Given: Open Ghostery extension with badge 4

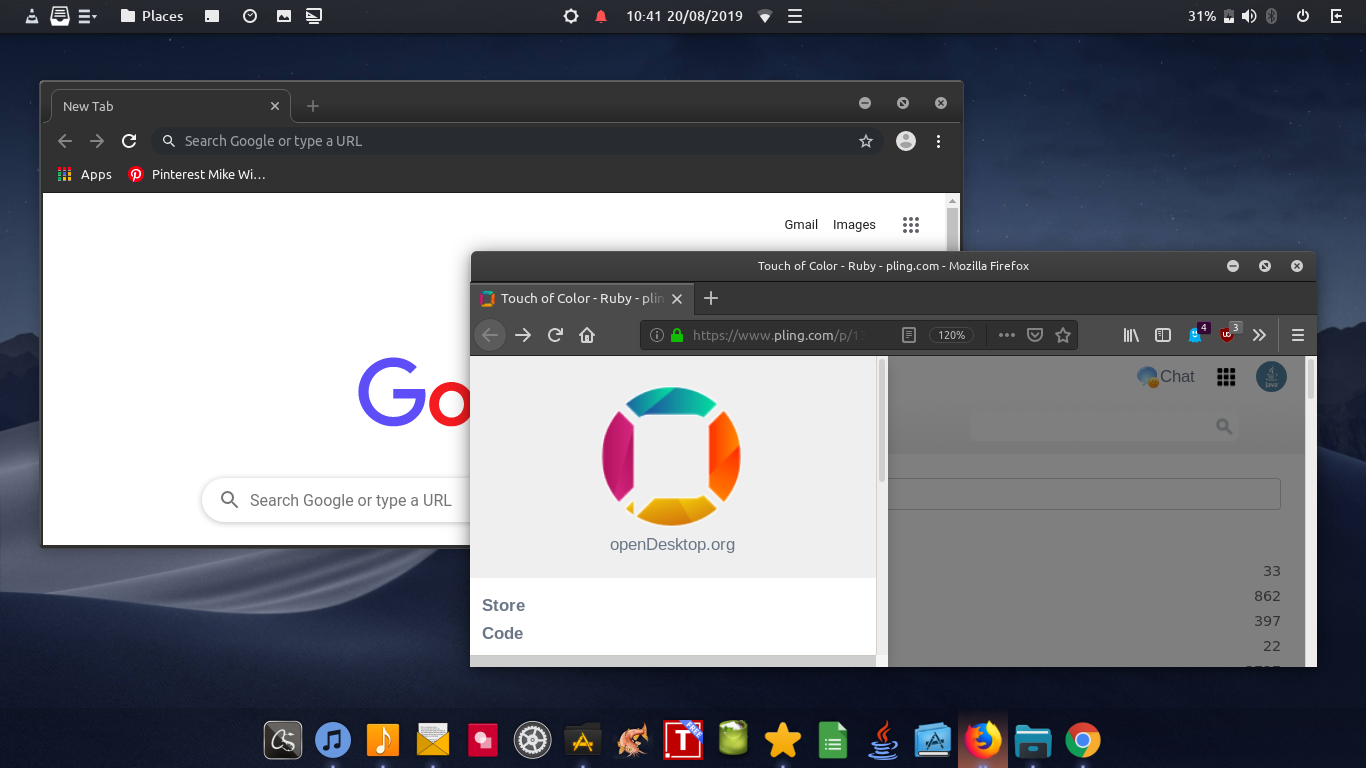Looking at the screenshot, I should click(x=1197, y=334).
